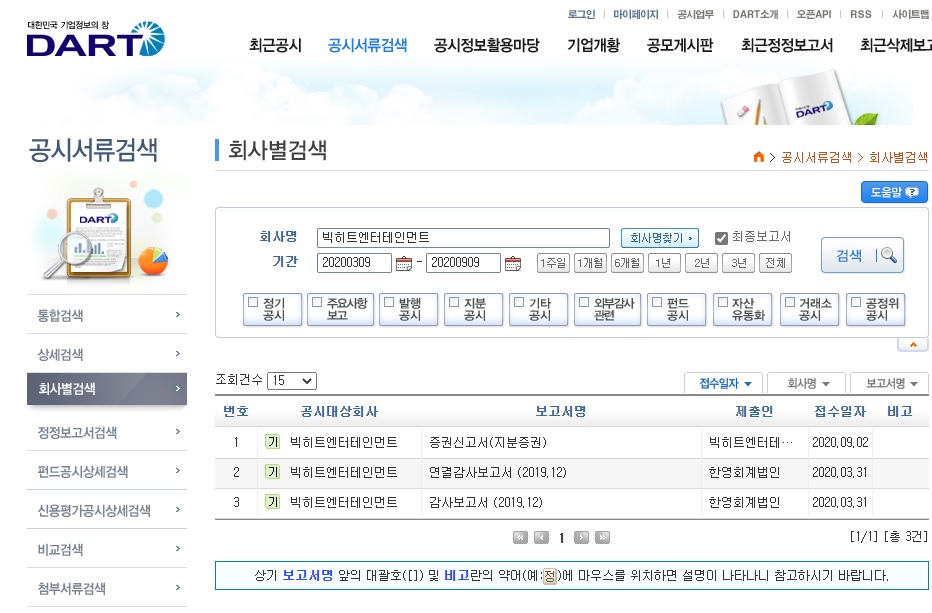This screenshot has width=932, height=613.
Task: Open 통합검색 in sidebar
Action: (x=107, y=315)
